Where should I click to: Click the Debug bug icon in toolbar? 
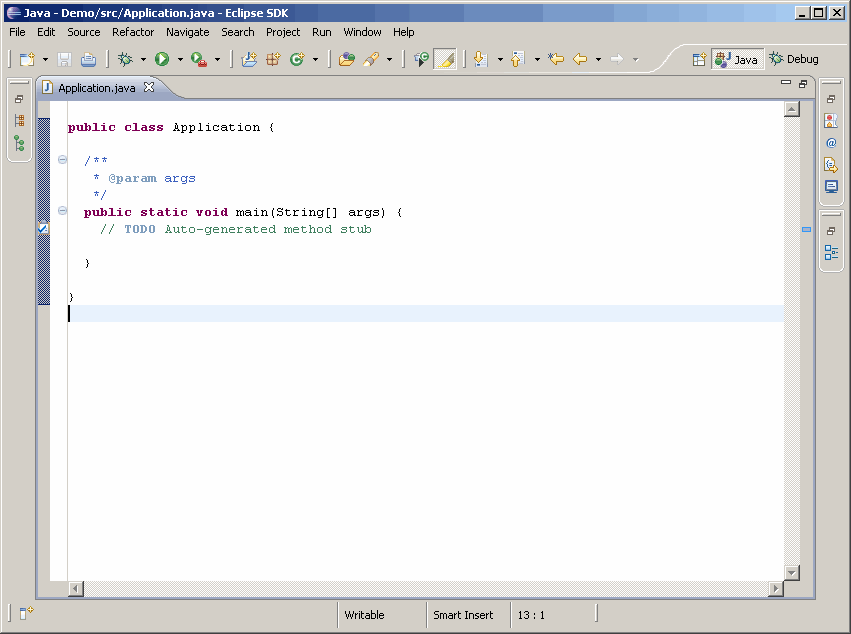[x=125, y=60]
